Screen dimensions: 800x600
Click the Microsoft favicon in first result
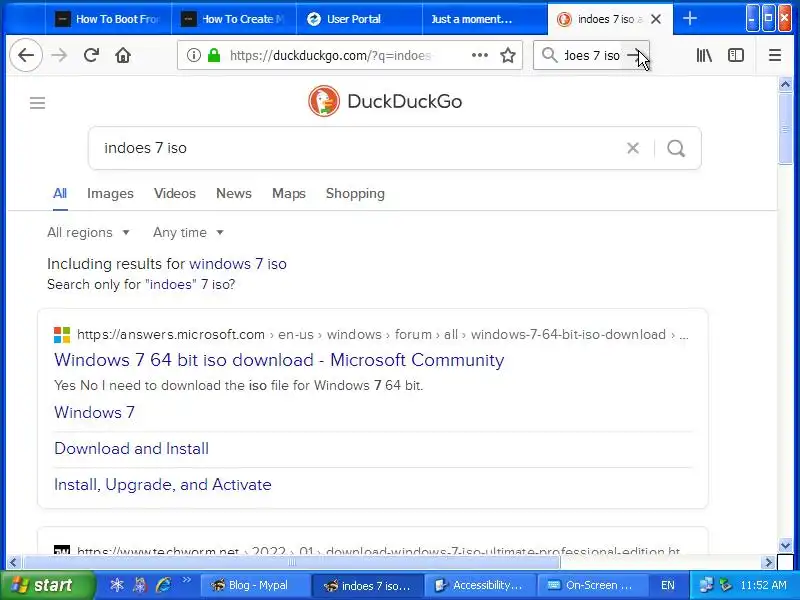tap(62, 335)
